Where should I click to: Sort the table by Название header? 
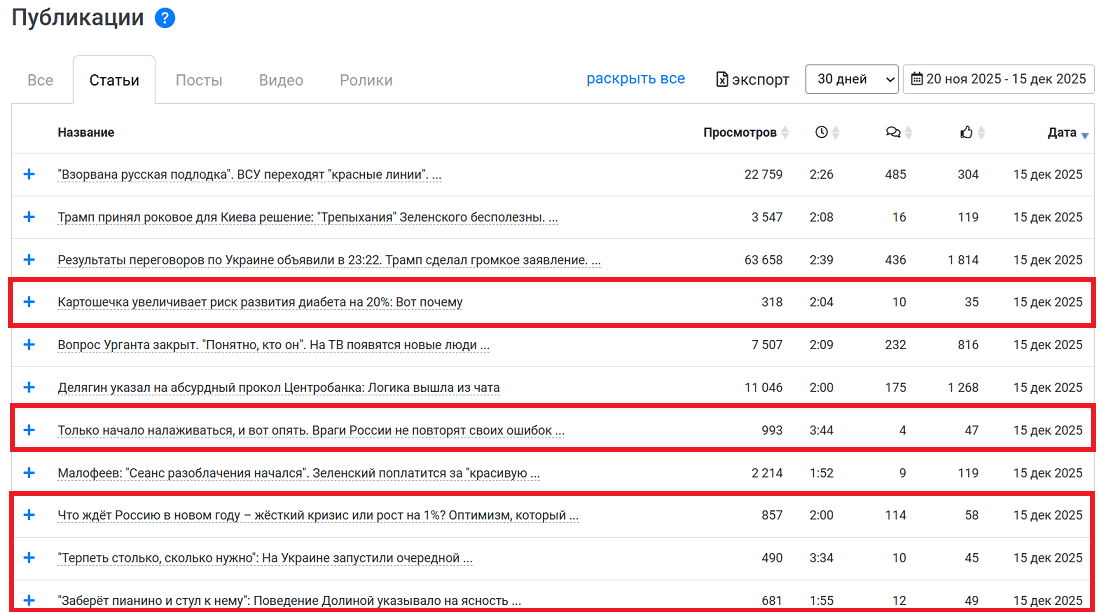point(86,132)
